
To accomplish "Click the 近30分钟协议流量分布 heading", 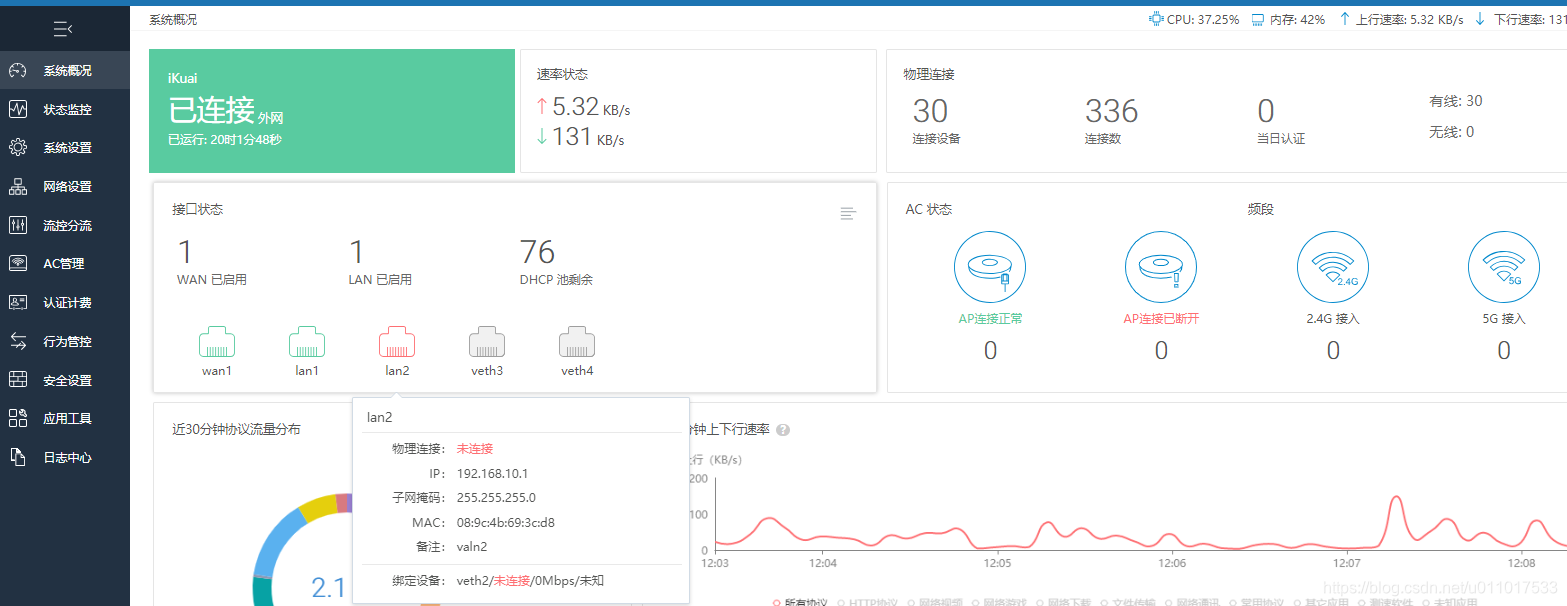I will [236, 430].
